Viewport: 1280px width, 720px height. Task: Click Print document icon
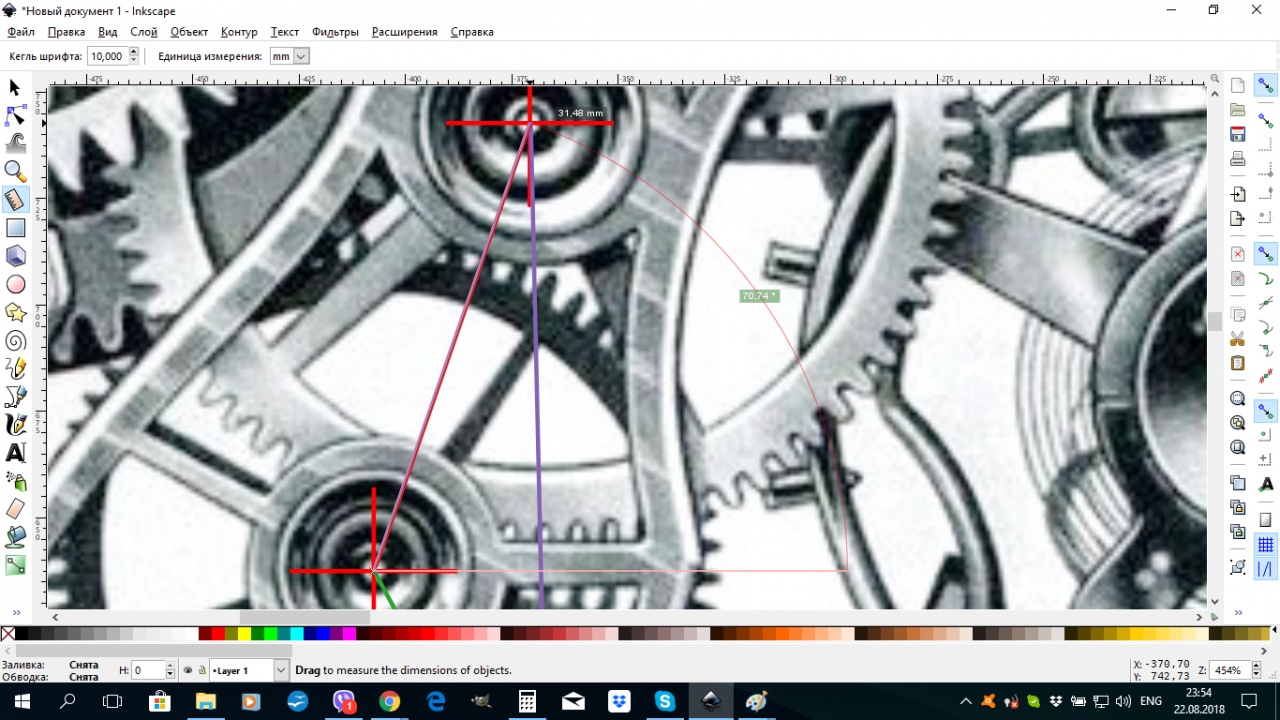pyautogui.click(x=1238, y=158)
